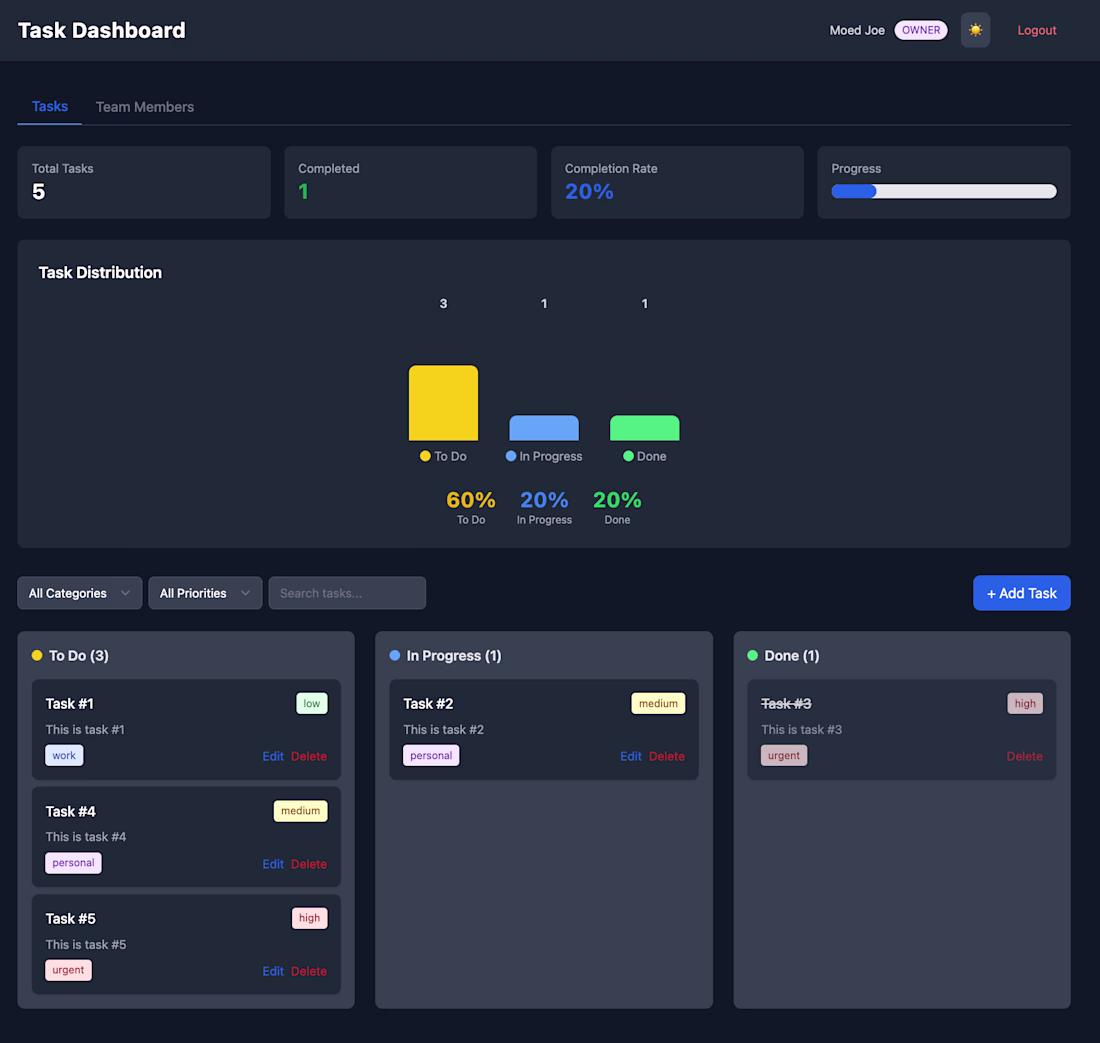Click the urgent tag on Task #3
Screen dimensions: 1100x1043
pyautogui.click(x=784, y=755)
